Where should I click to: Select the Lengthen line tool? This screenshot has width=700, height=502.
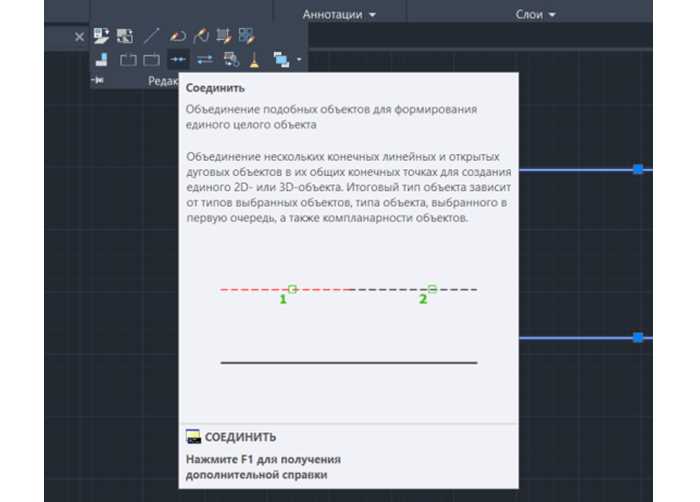click(152, 36)
